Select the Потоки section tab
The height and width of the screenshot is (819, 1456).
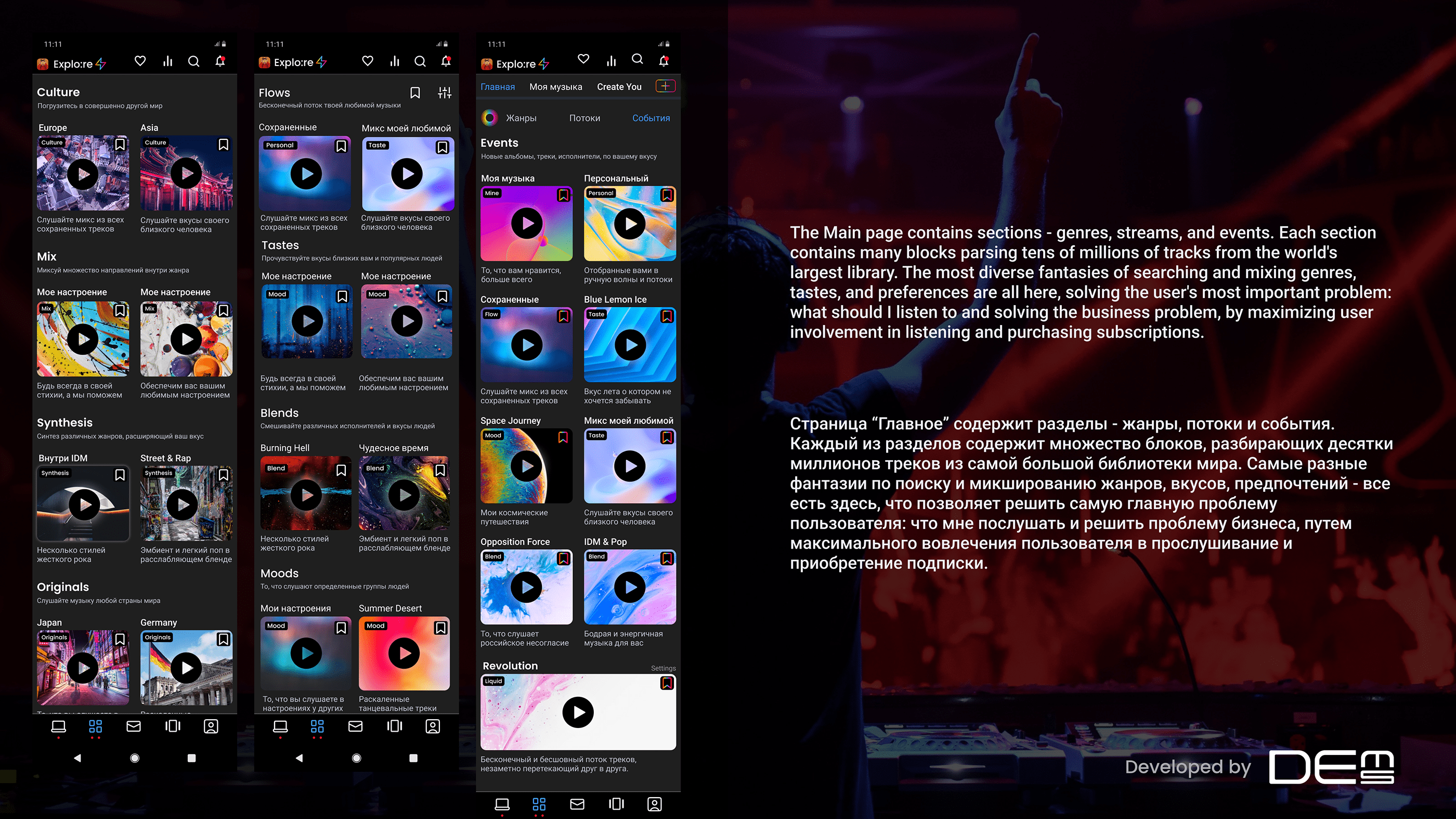584,118
